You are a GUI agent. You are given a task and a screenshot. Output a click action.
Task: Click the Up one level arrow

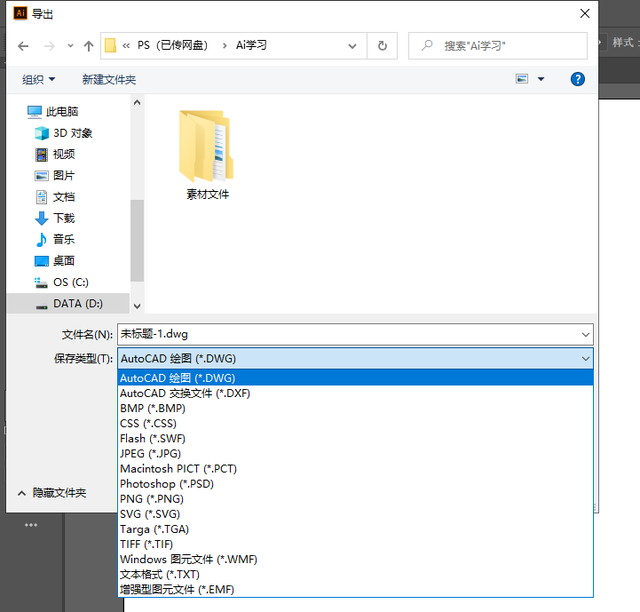[x=89, y=46]
